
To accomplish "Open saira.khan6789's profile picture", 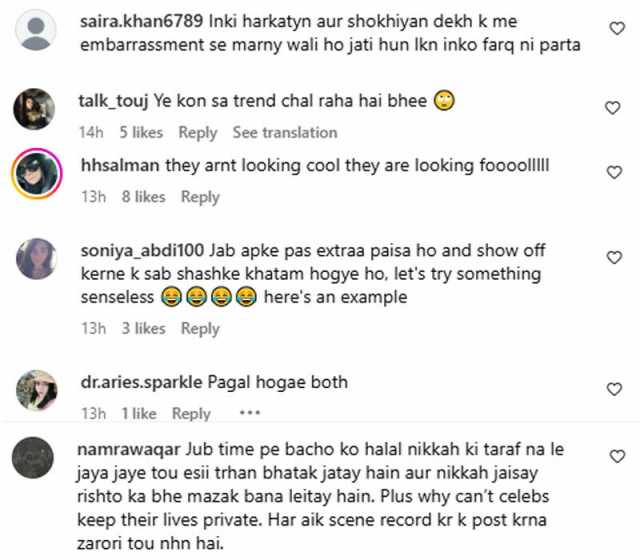I will (x=36, y=30).
